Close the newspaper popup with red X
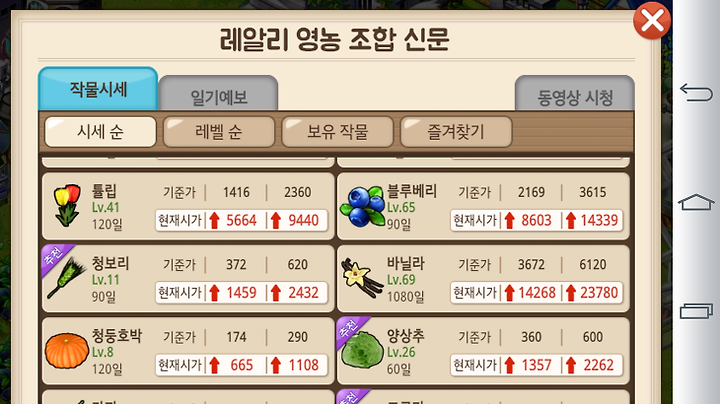This screenshot has width=720, height=404. tap(652, 21)
